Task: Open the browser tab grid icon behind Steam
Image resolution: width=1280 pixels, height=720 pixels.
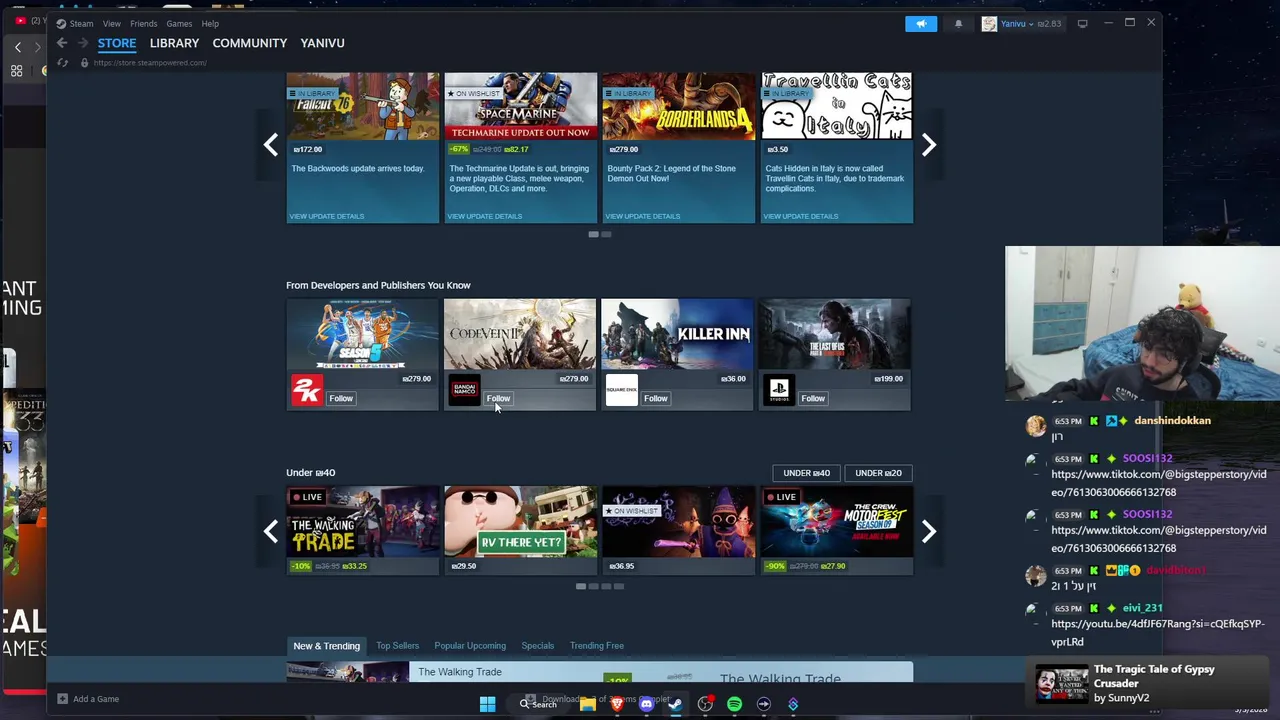Action: coord(17,71)
